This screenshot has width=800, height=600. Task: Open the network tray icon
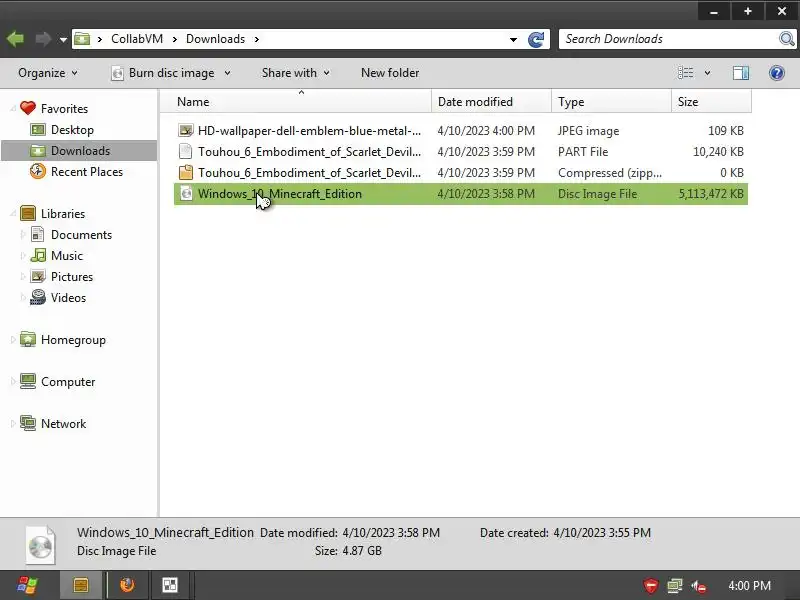[x=674, y=586]
